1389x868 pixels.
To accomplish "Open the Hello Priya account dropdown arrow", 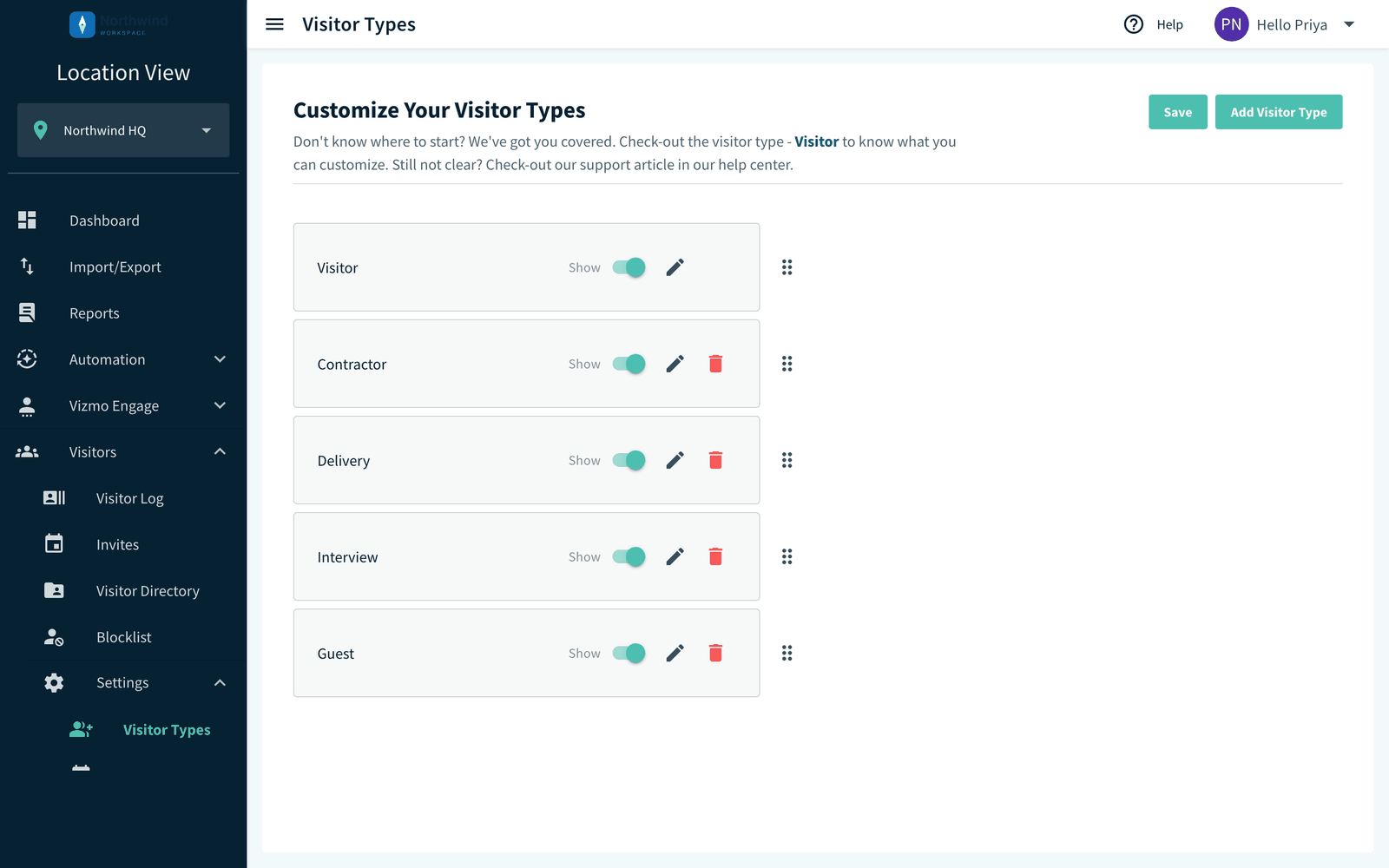I will 1349,24.
